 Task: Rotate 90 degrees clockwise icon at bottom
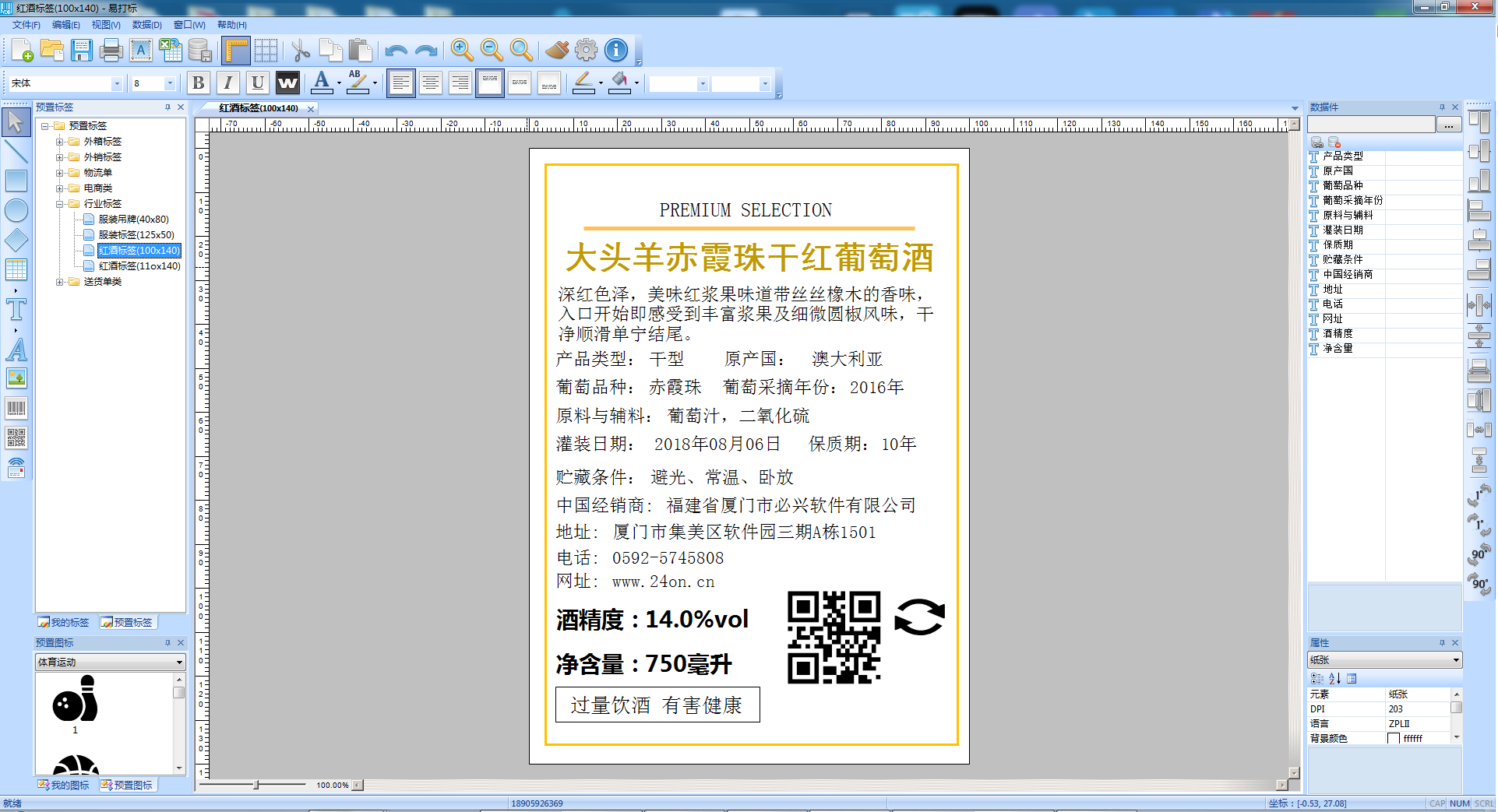1479,583
